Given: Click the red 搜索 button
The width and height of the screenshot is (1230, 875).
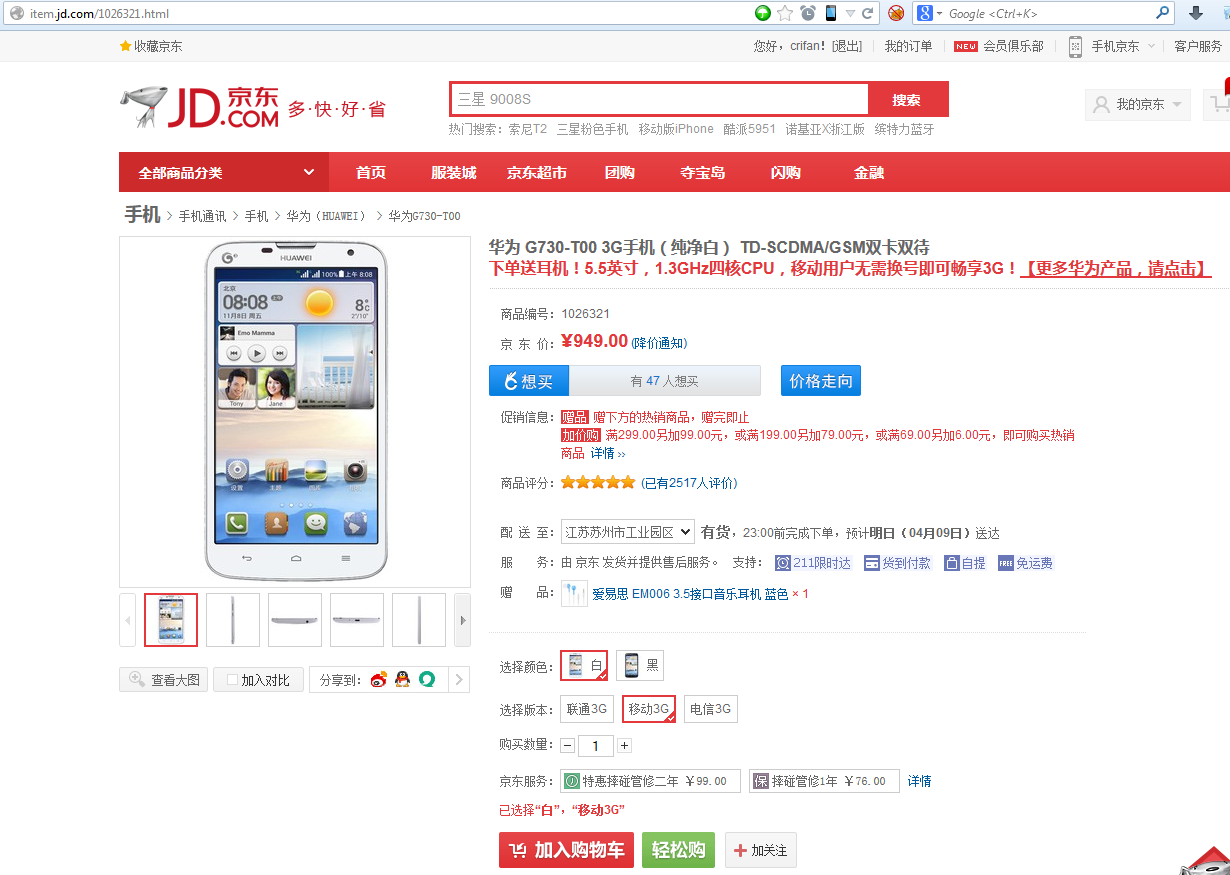Looking at the screenshot, I should (x=907, y=99).
